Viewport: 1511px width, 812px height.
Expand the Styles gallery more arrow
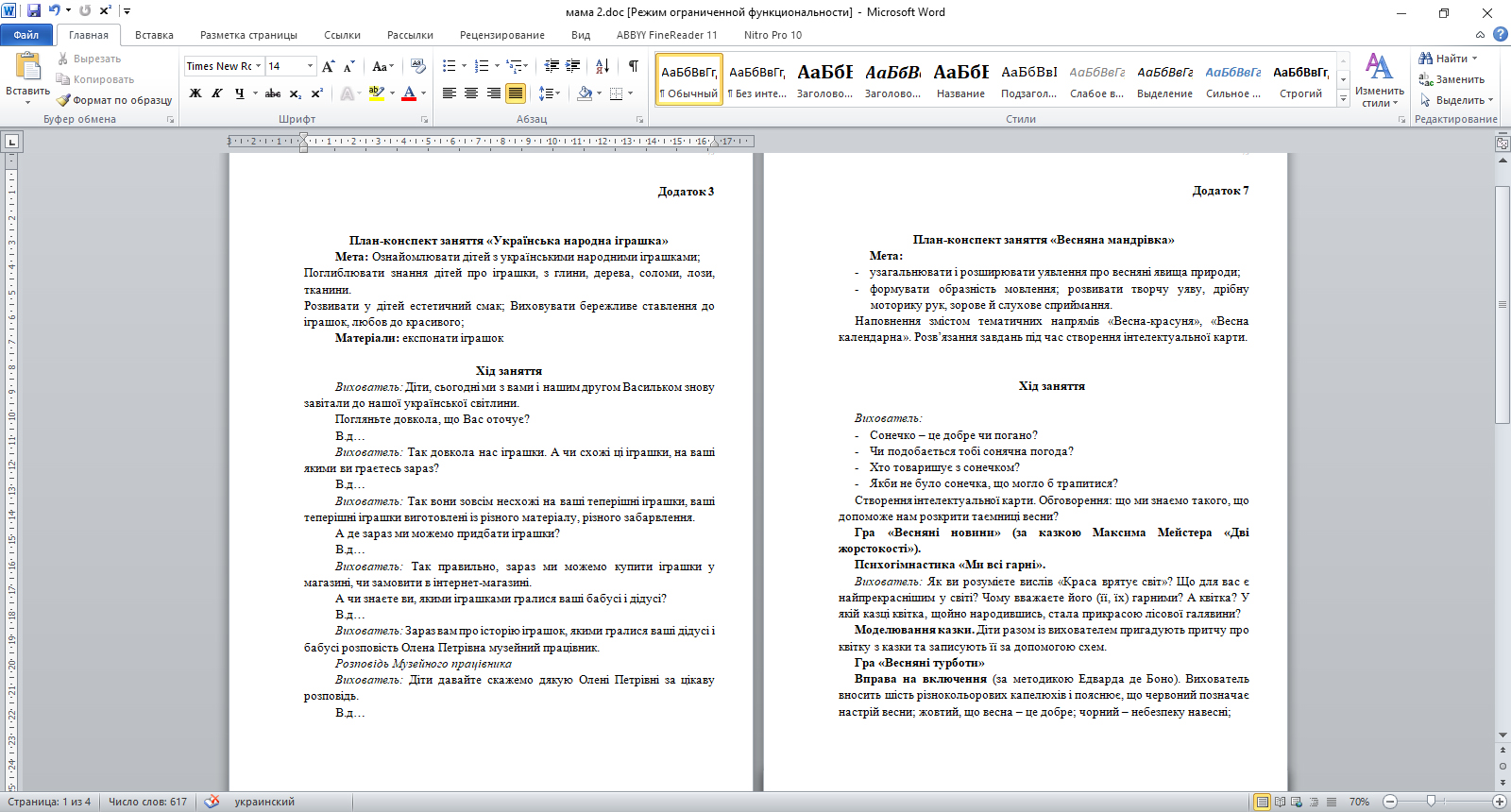coord(1343,99)
